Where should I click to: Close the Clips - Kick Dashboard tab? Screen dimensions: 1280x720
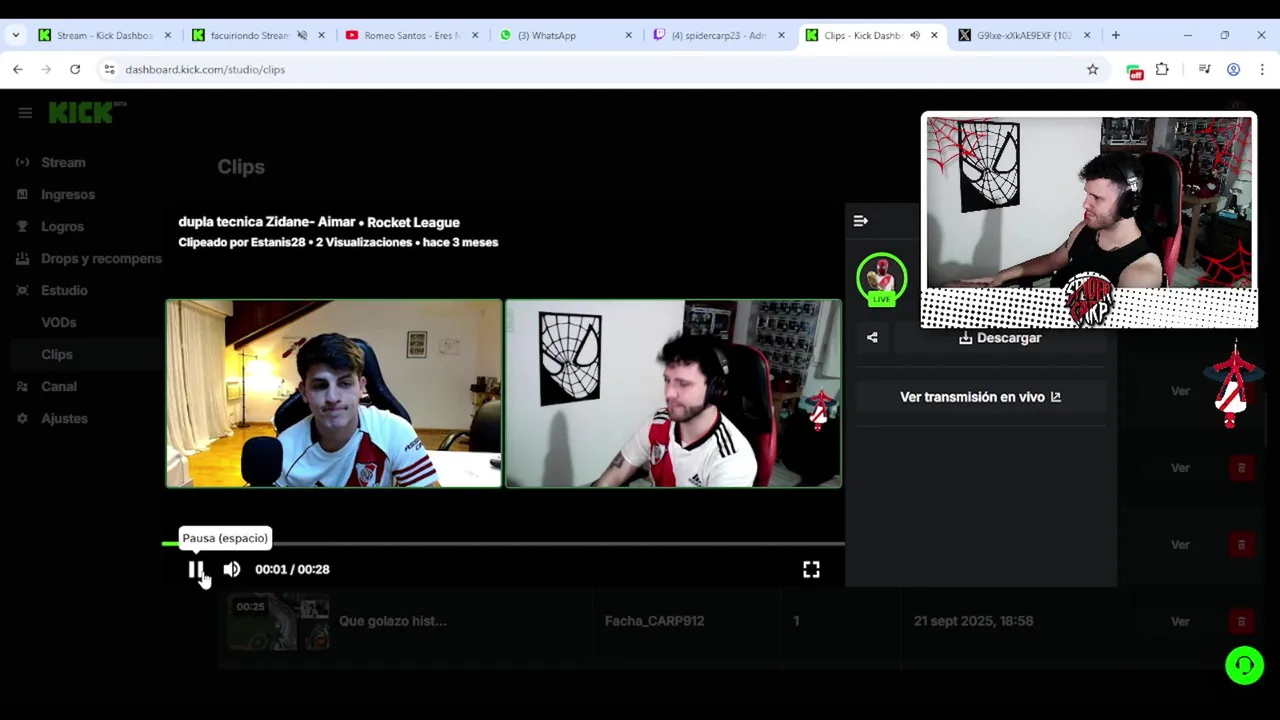[934, 35]
